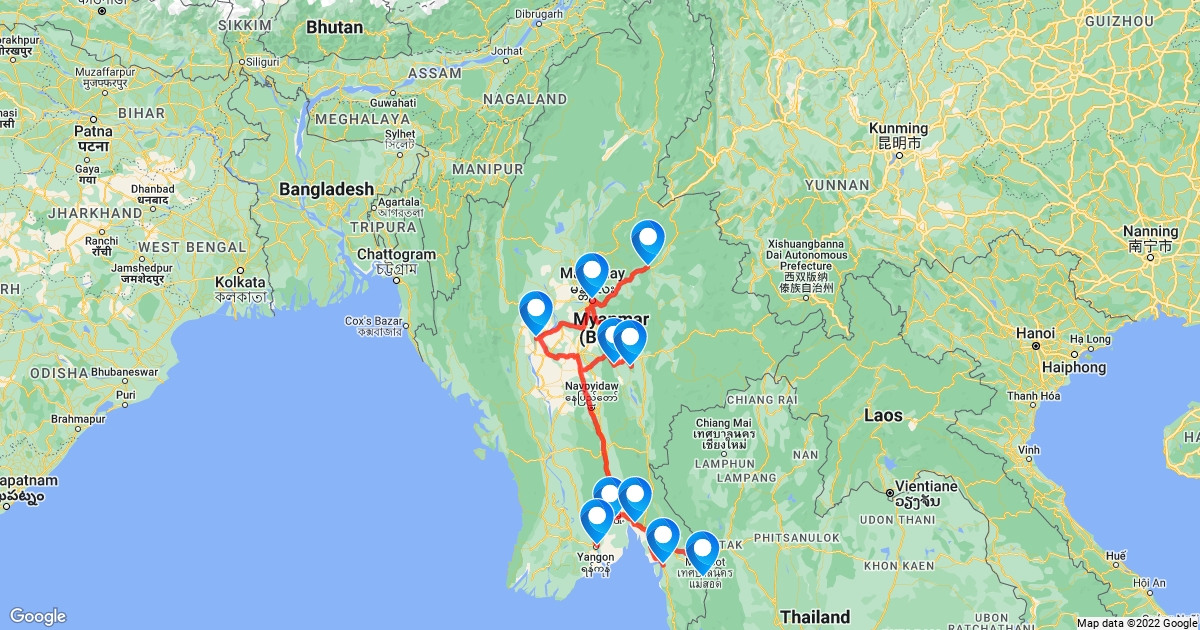Click the Map data ©2022 Google attribution
The height and width of the screenshot is (630, 1200).
[x=1135, y=623]
